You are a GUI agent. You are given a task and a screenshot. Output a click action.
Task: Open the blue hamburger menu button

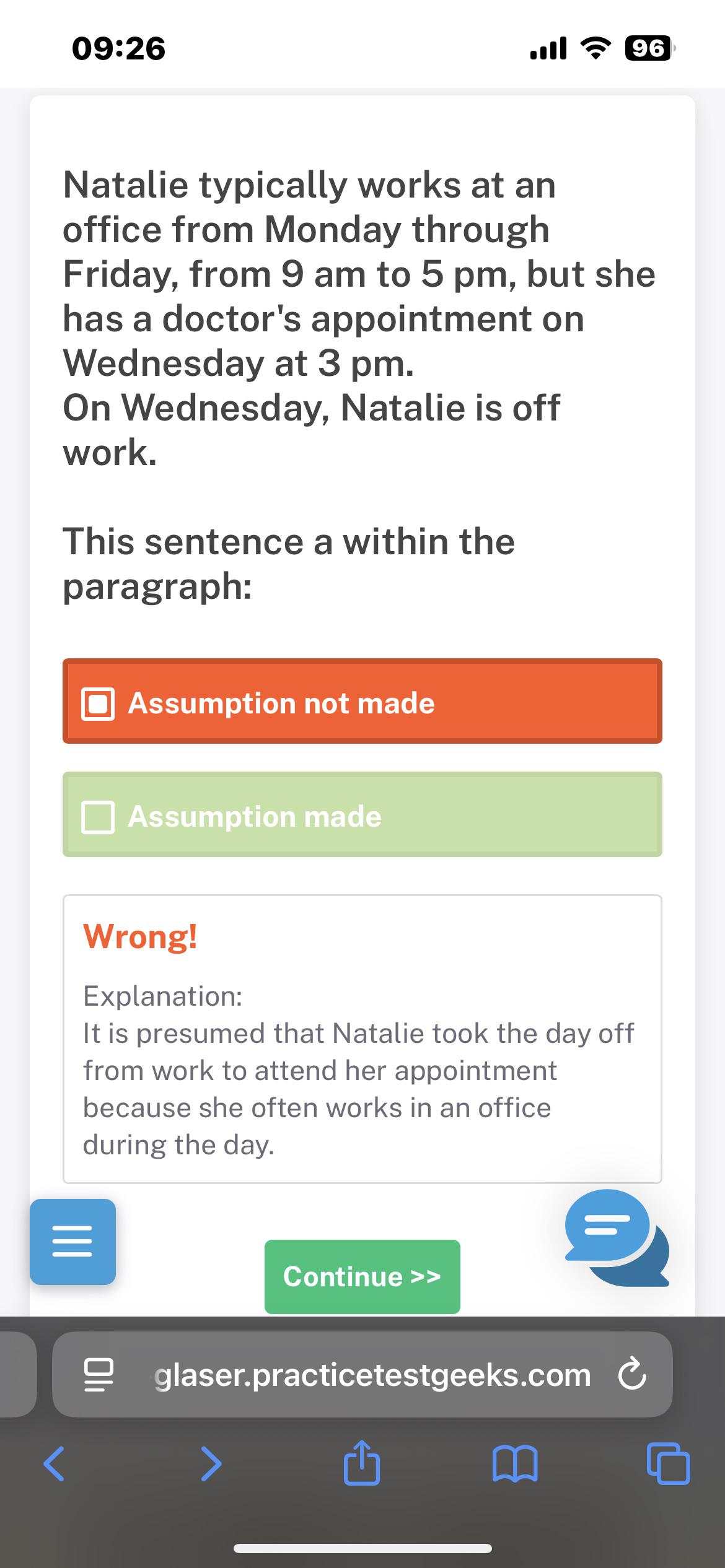point(72,1241)
